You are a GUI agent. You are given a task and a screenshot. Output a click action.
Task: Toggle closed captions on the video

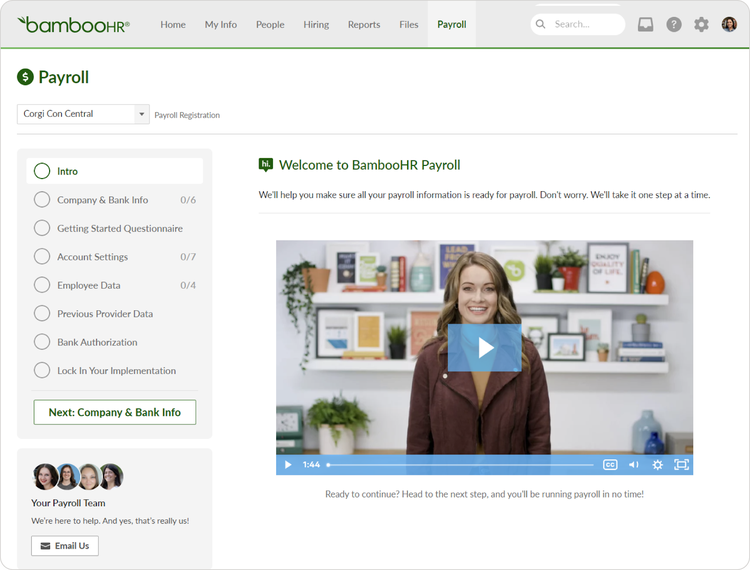pos(610,465)
